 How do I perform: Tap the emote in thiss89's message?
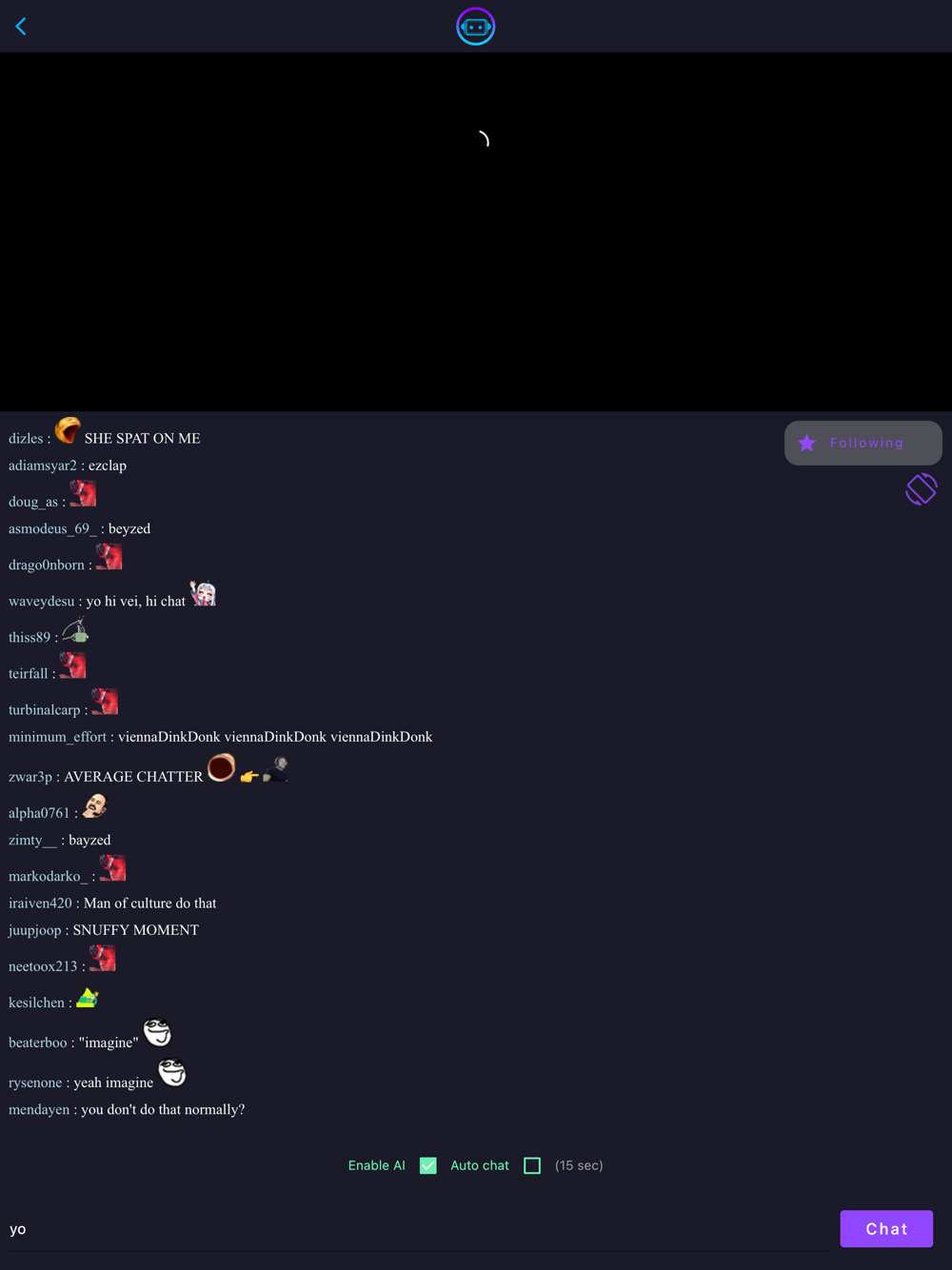[x=75, y=630]
